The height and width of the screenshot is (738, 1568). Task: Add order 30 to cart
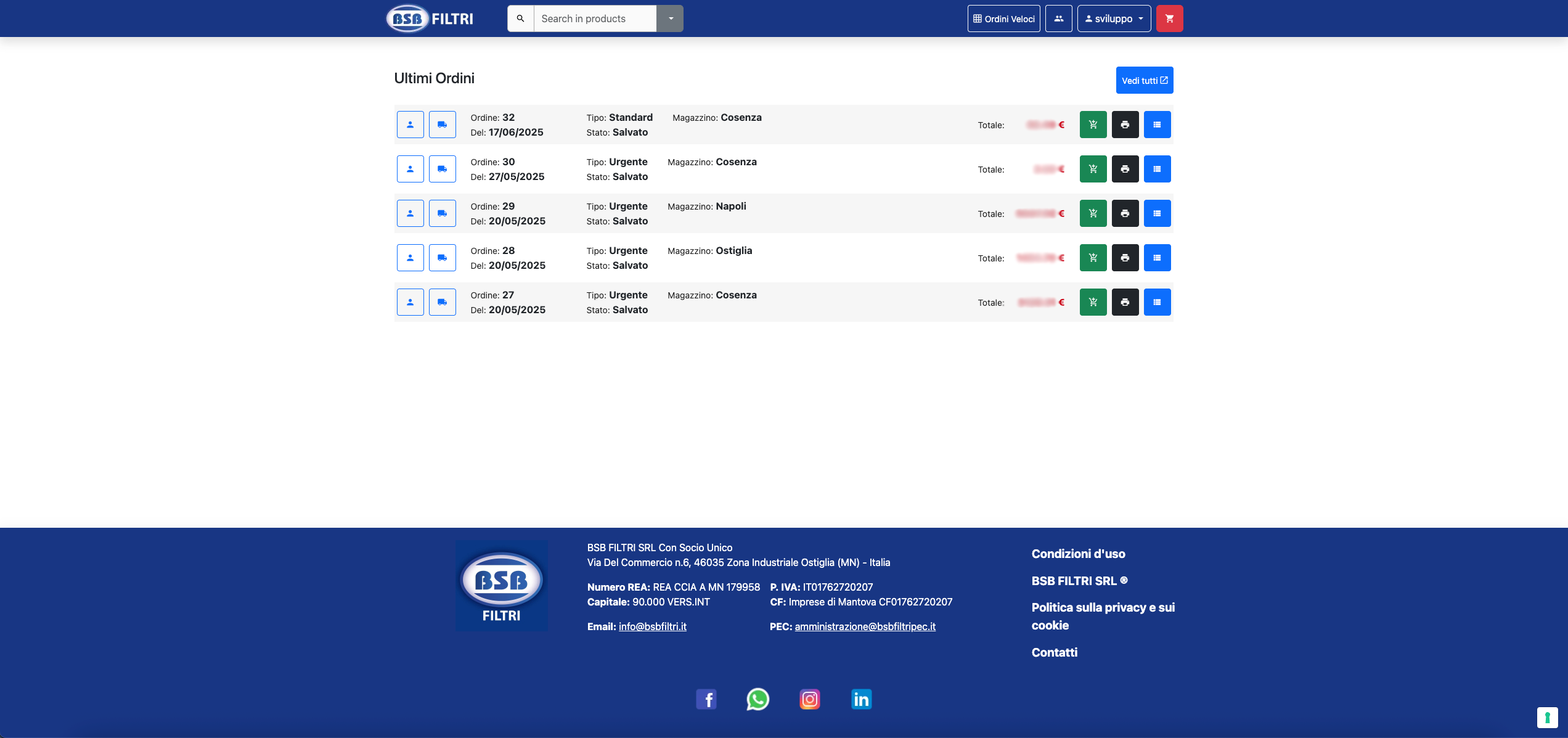(x=1093, y=169)
